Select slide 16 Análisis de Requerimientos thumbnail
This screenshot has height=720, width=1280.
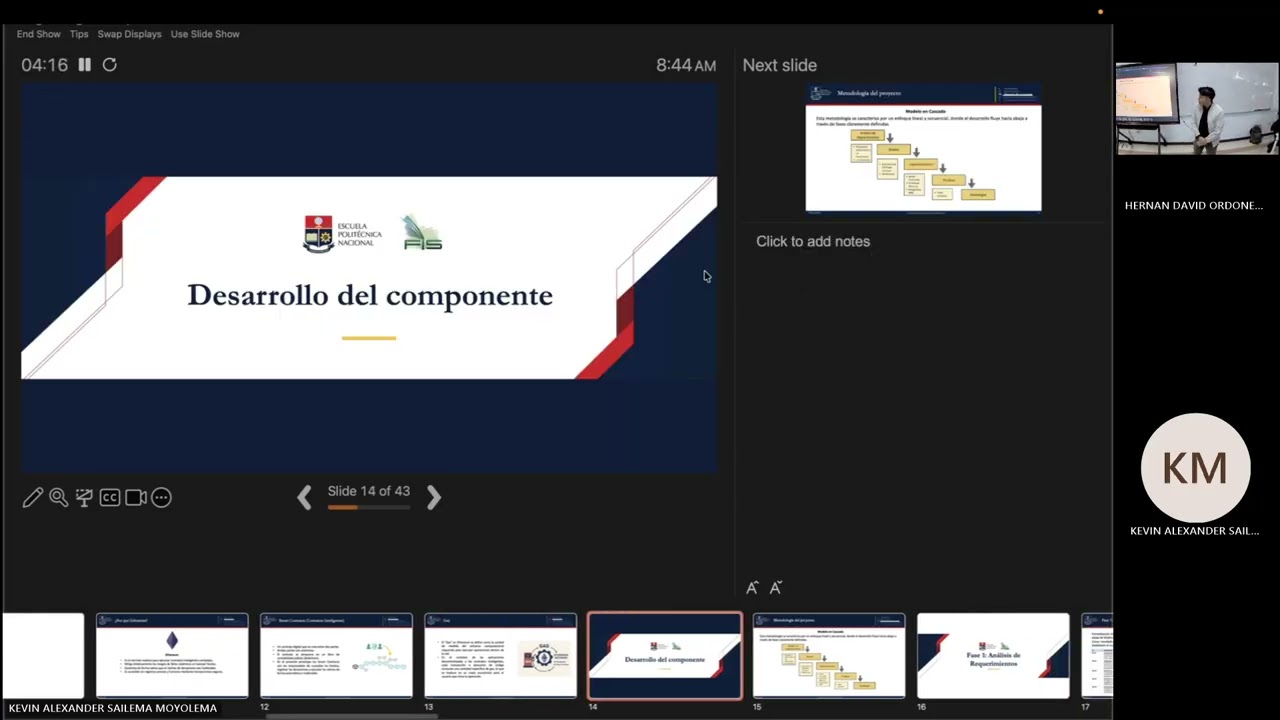tap(993, 655)
